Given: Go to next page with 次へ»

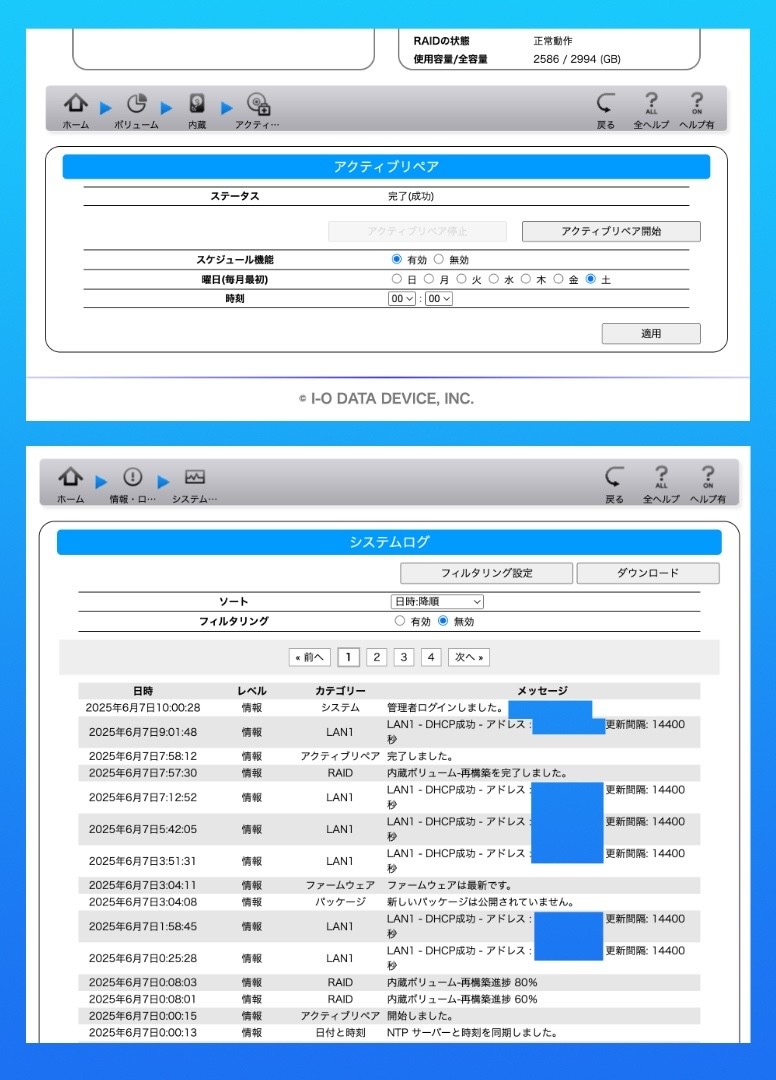Looking at the screenshot, I should tap(469, 657).
